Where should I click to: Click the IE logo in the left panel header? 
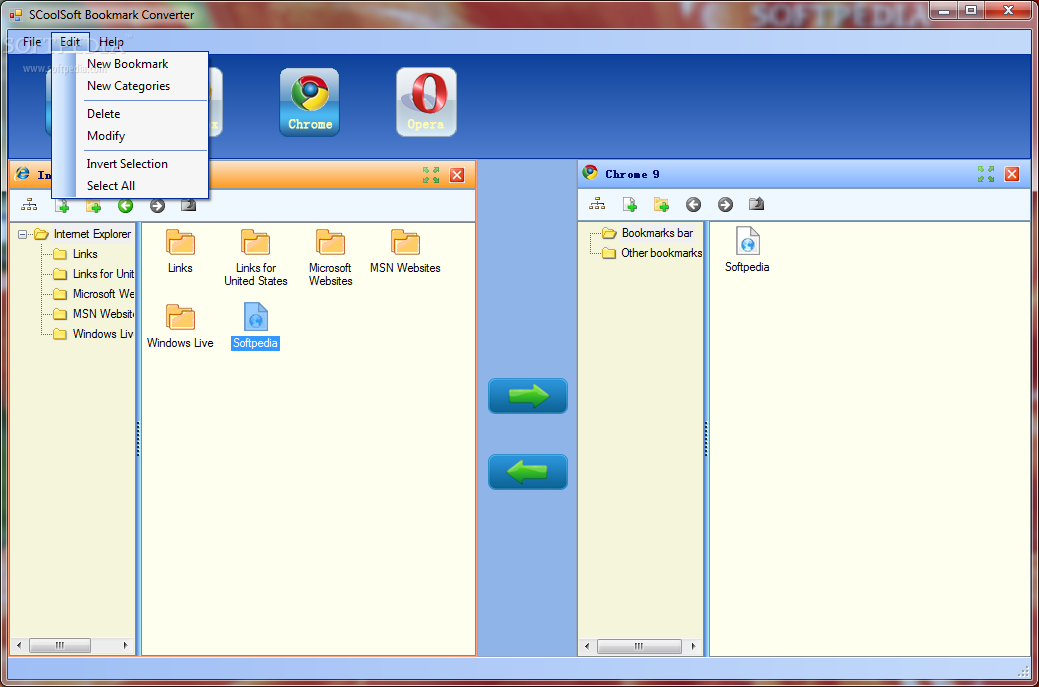pyautogui.click(x=23, y=174)
